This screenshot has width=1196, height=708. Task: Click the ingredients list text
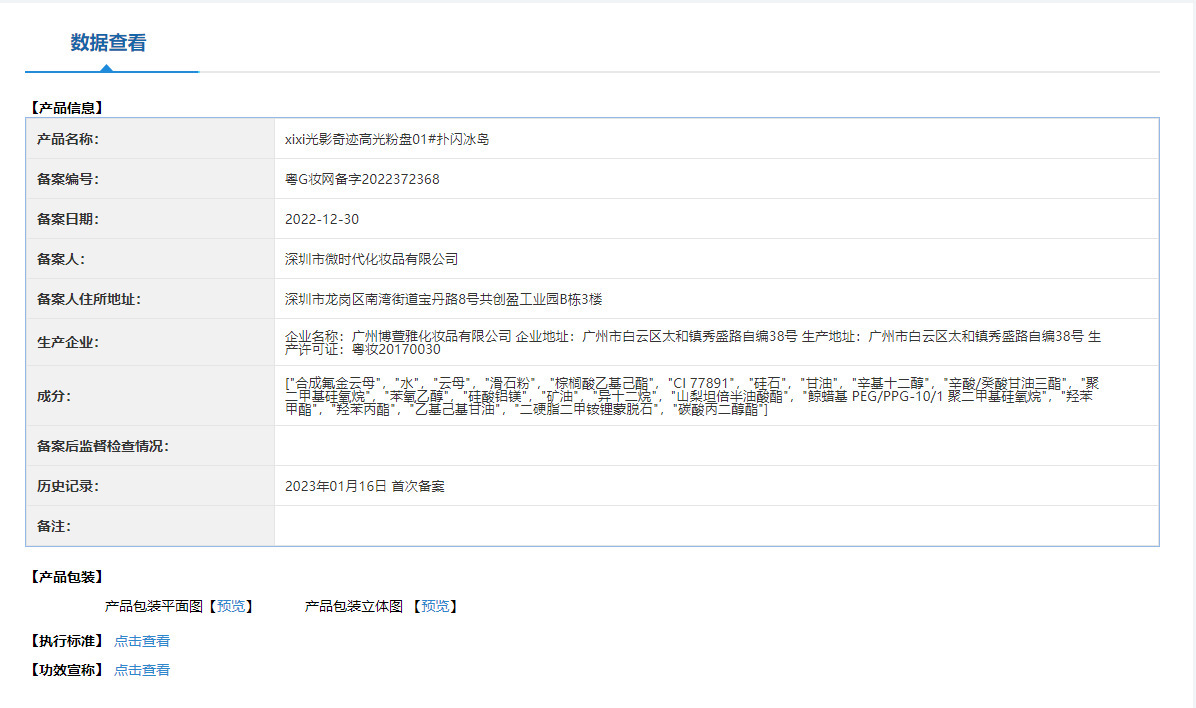point(693,396)
